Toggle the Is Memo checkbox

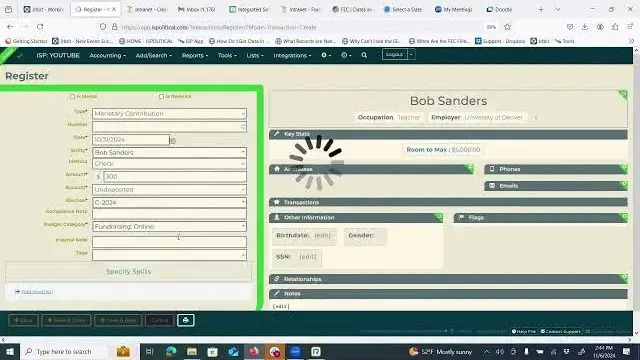pos(73,97)
